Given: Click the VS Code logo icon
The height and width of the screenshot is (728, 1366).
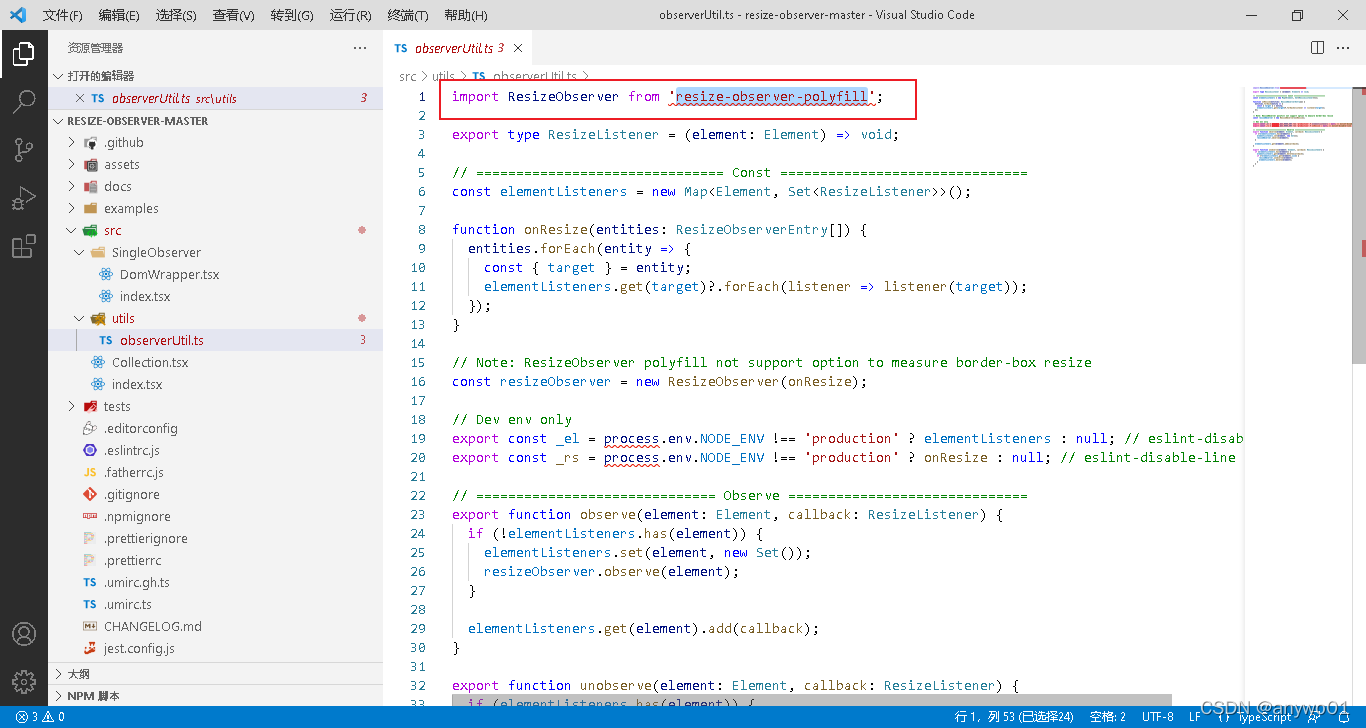Looking at the screenshot, I should point(17,15).
